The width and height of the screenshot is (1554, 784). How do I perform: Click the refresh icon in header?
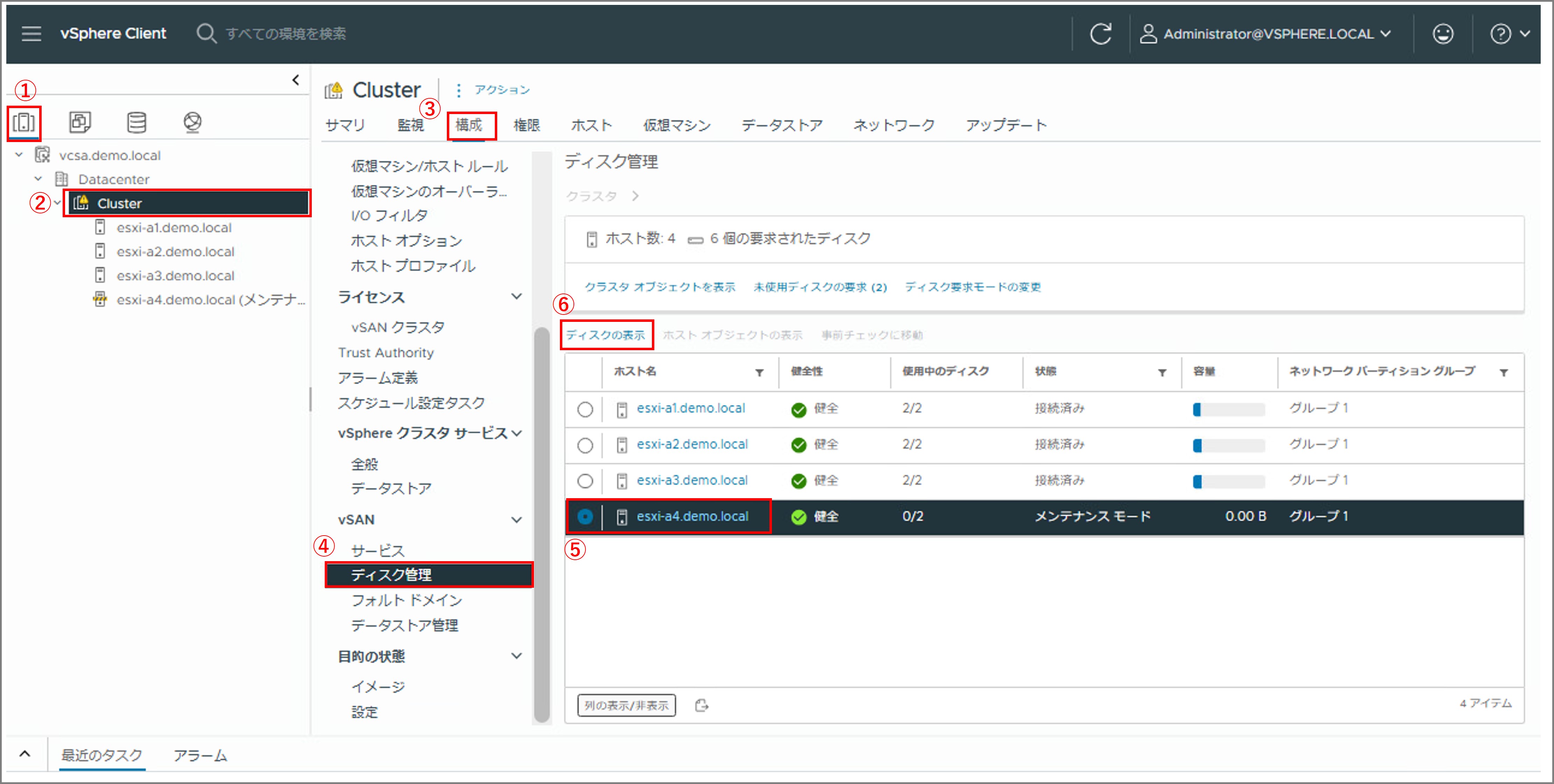(1101, 34)
